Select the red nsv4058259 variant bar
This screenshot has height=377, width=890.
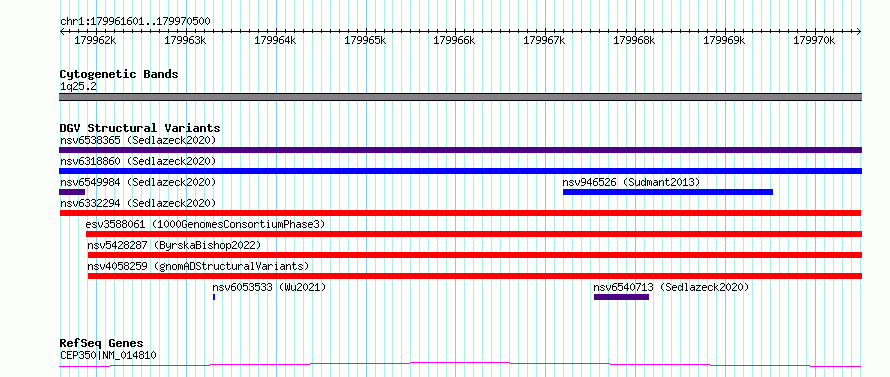click(x=475, y=276)
